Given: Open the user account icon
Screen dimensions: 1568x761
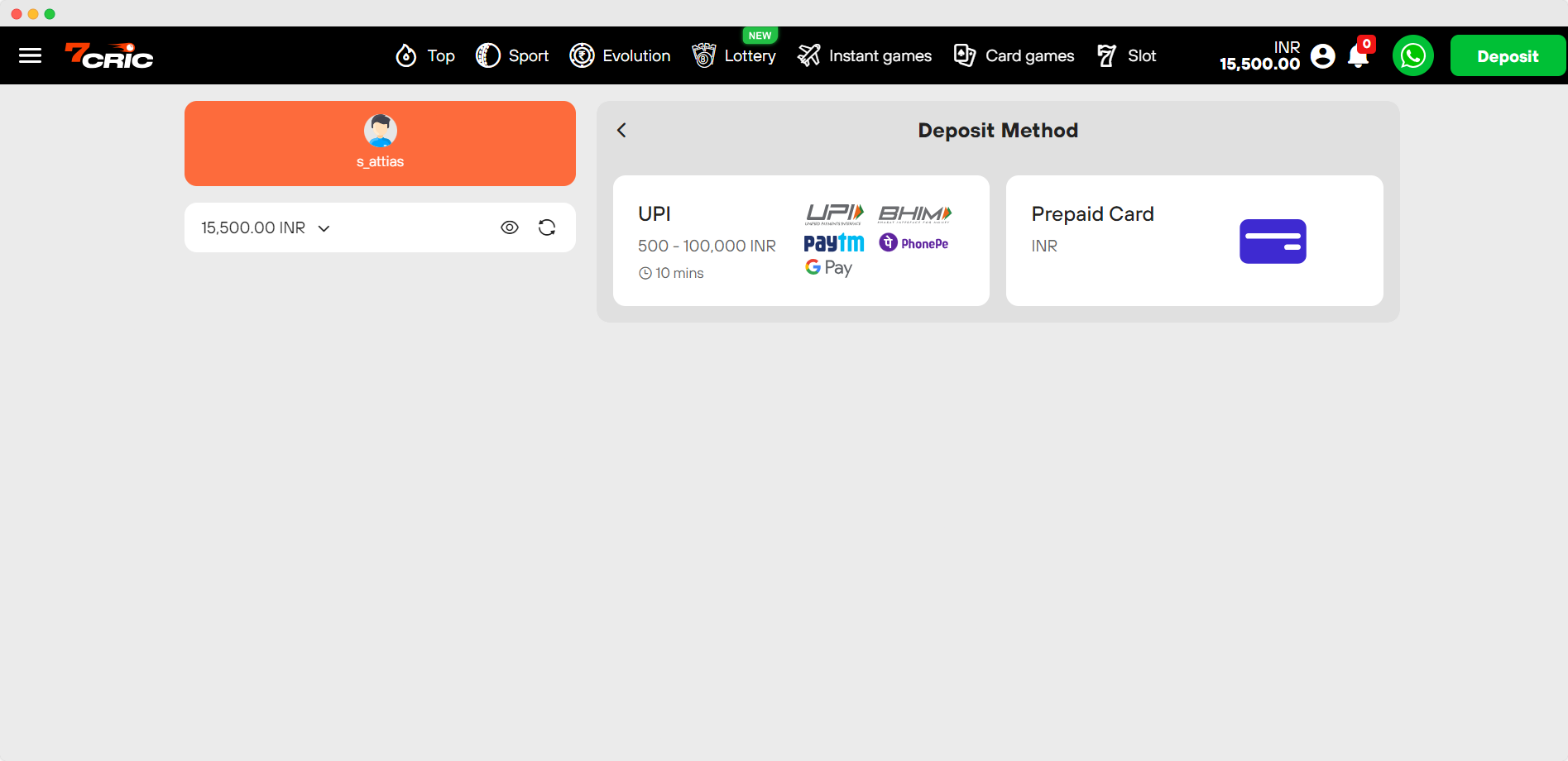Looking at the screenshot, I should 1323,55.
